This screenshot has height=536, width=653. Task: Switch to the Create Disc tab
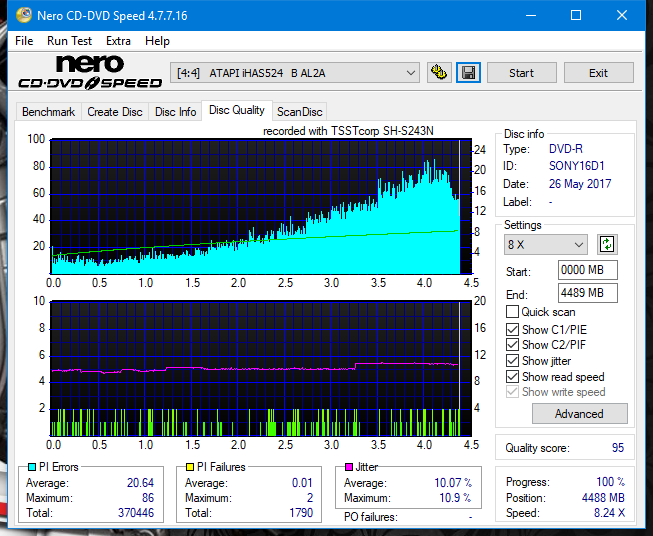tap(115, 112)
